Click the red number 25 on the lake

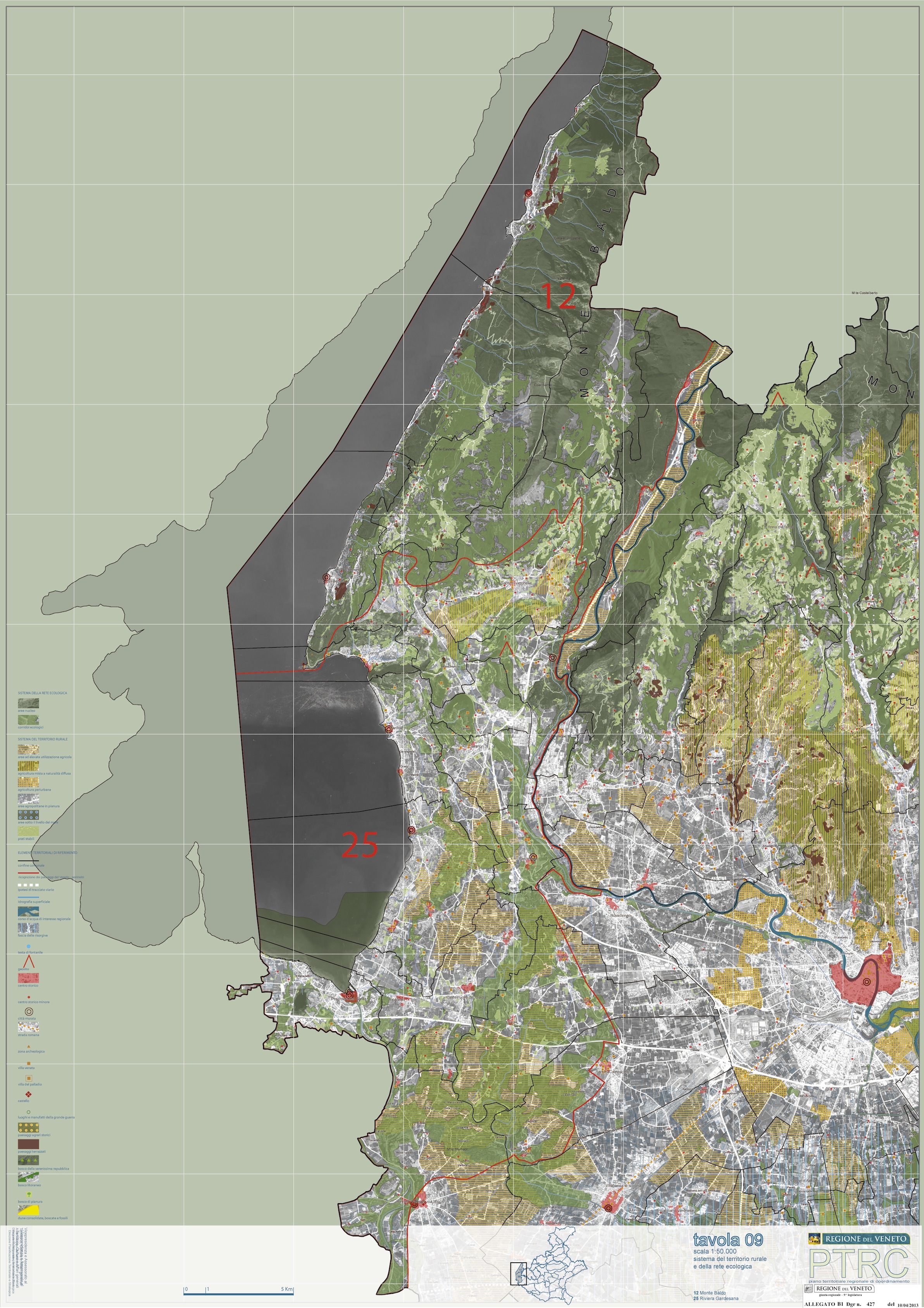pyautogui.click(x=359, y=845)
